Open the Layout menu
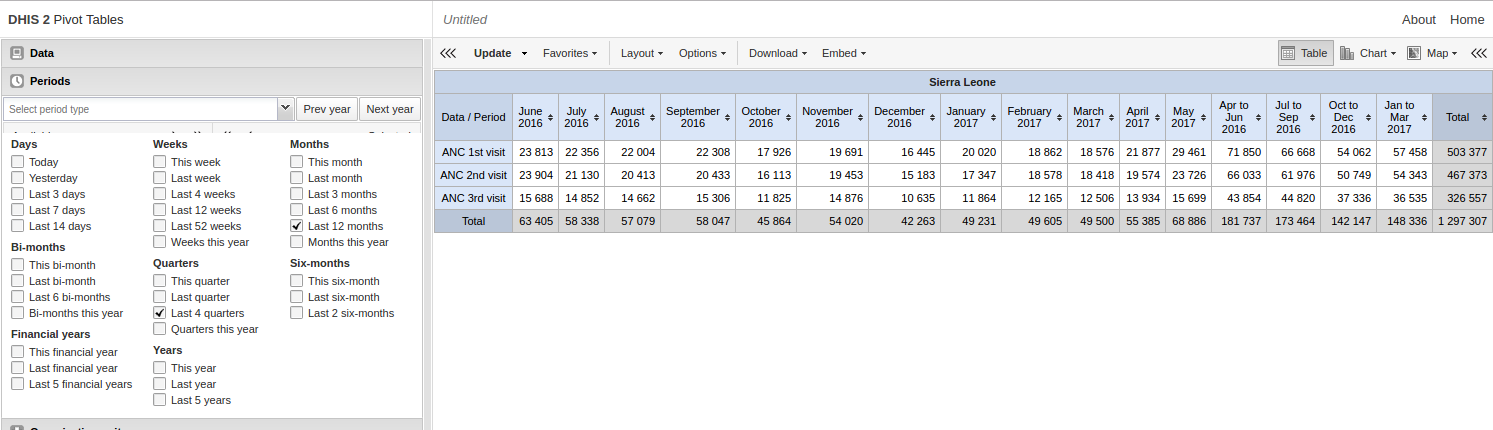 pyautogui.click(x=641, y=53)
